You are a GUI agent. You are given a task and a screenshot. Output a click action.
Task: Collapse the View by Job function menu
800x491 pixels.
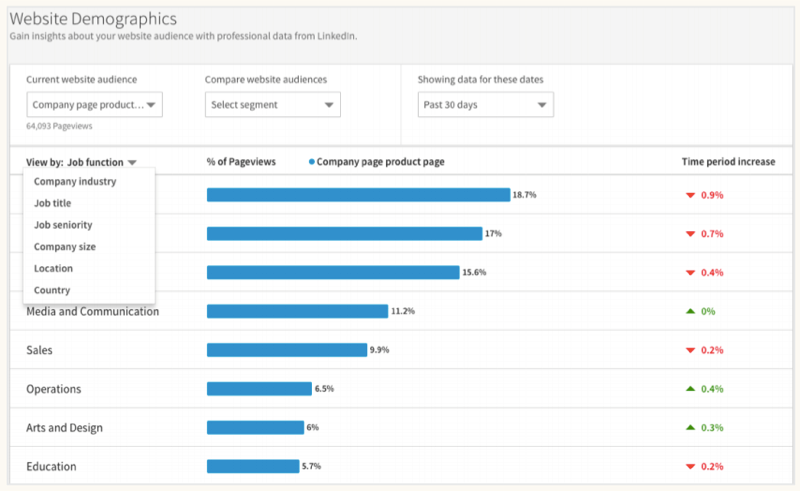click(81, 162)
